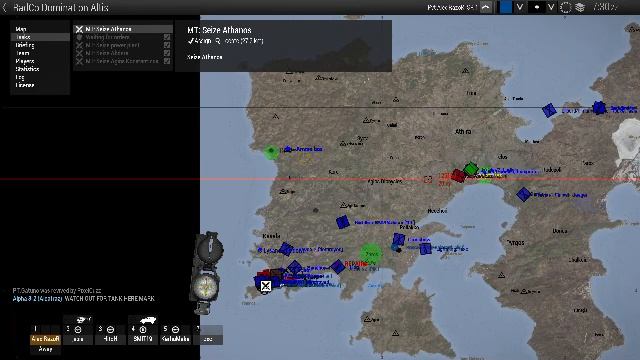Select task MT: Seize Athanos in list

[x=123, y=29]
